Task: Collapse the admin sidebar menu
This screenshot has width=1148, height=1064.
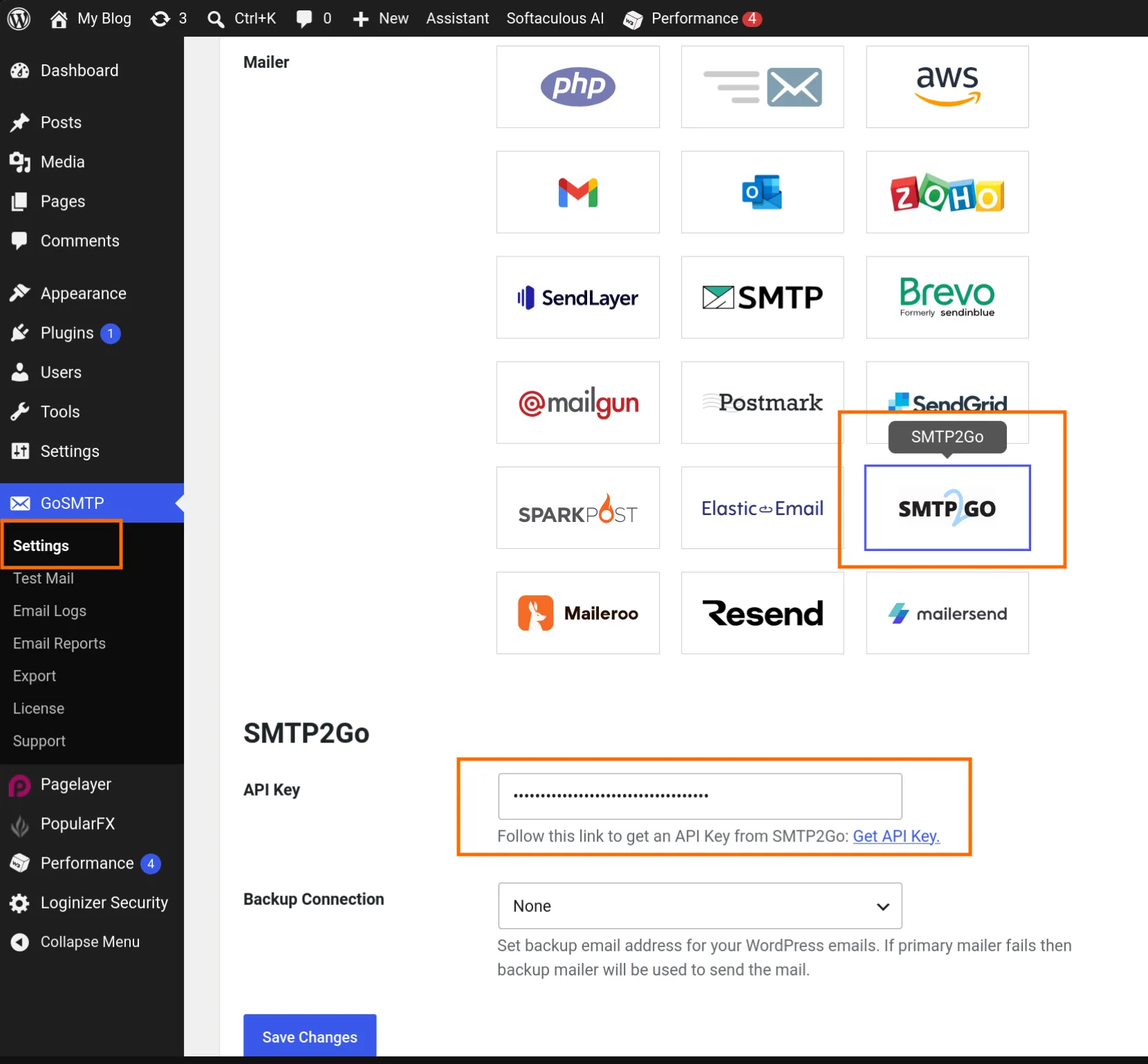Action: 92,942
